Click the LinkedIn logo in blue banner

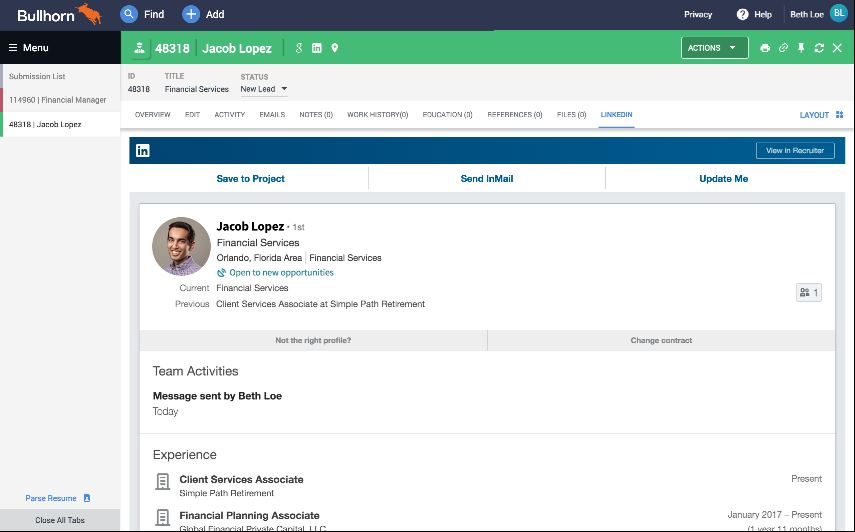[143, 150]
